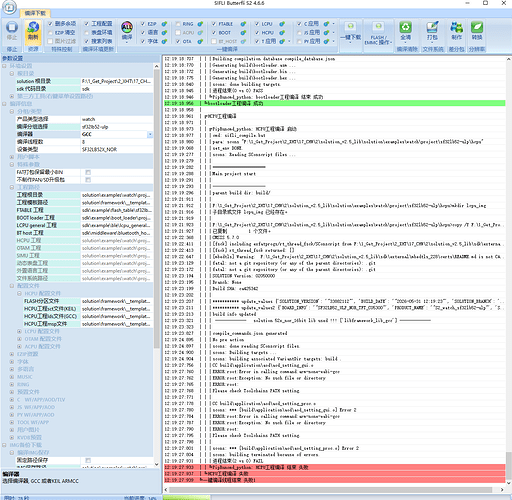Collapse the HCPU 配置文件 node
The image size is (512, 500).
click(19, 294)
